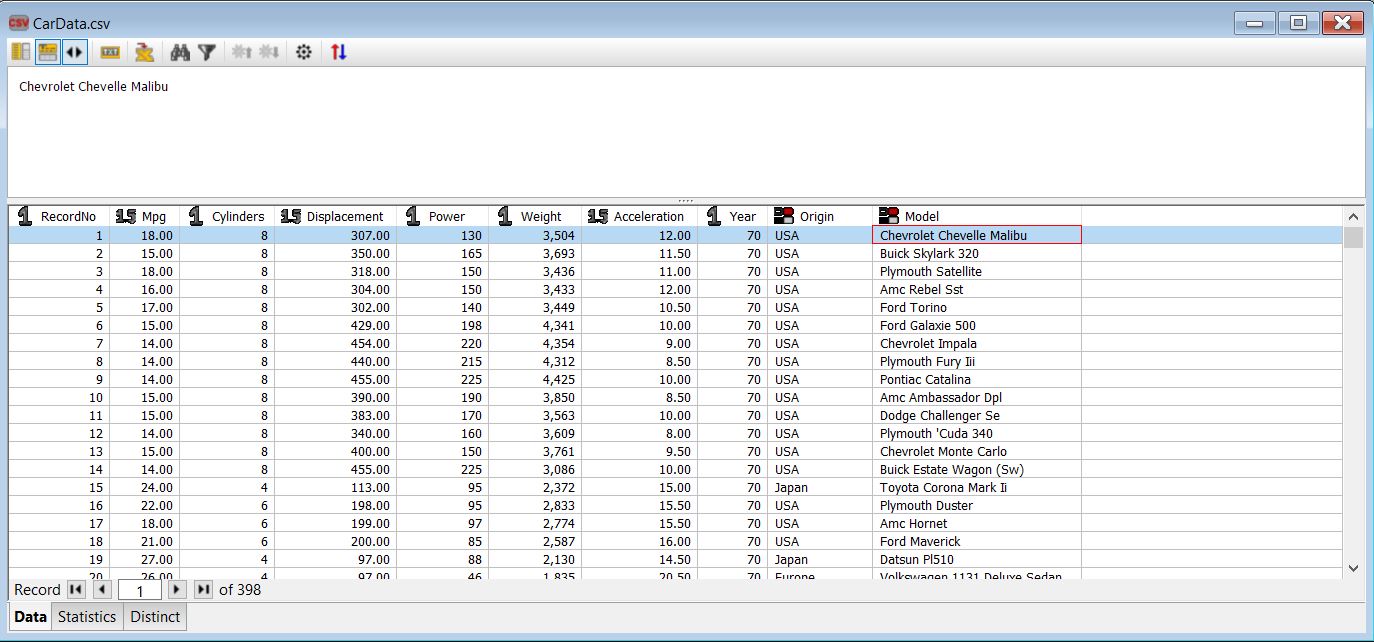Toggle the split preview pane arrows icon
Screen dimensions: 1374x642
[74, 51]
